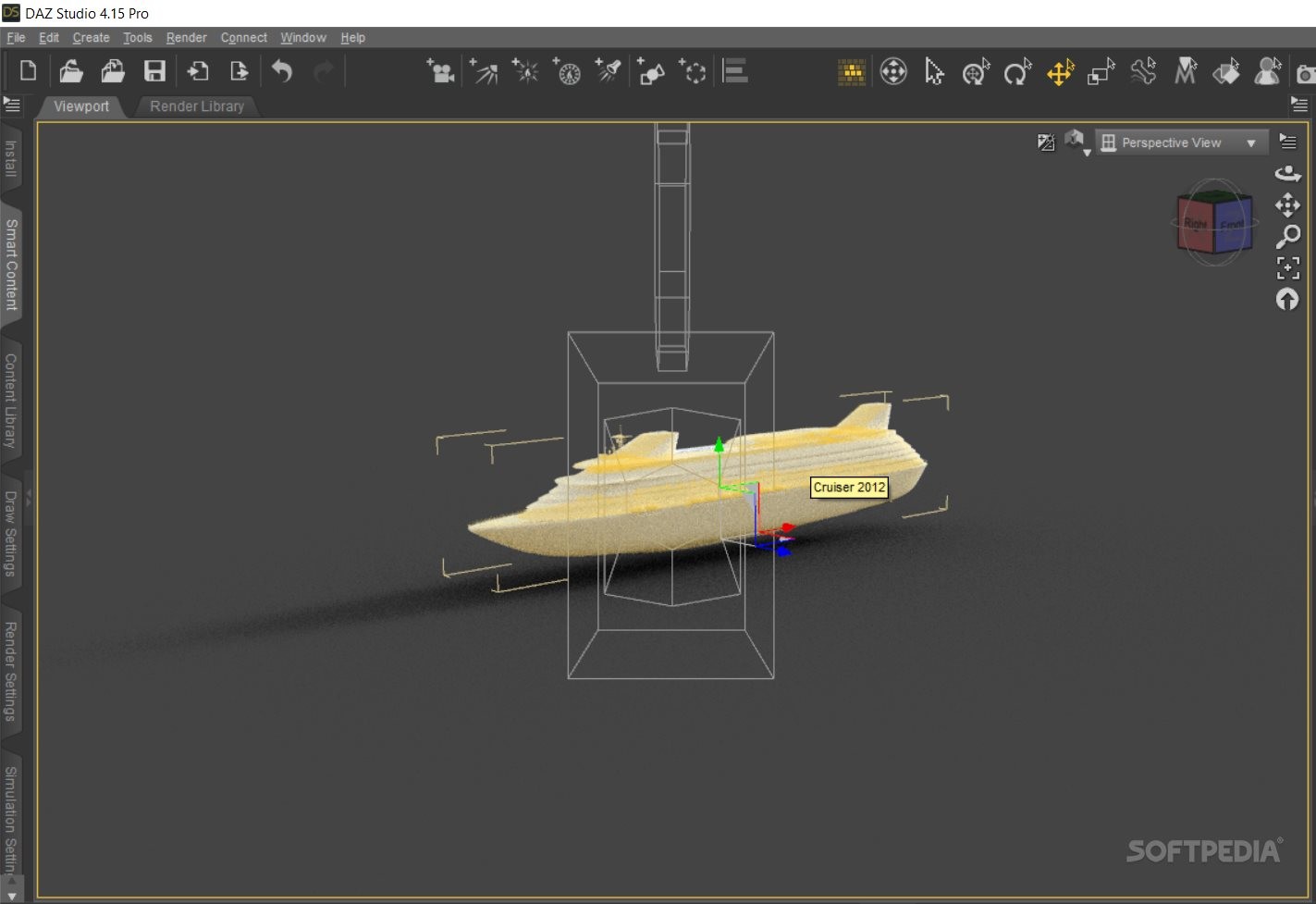Click the camera Render icon

click(x=1306, y=74)
